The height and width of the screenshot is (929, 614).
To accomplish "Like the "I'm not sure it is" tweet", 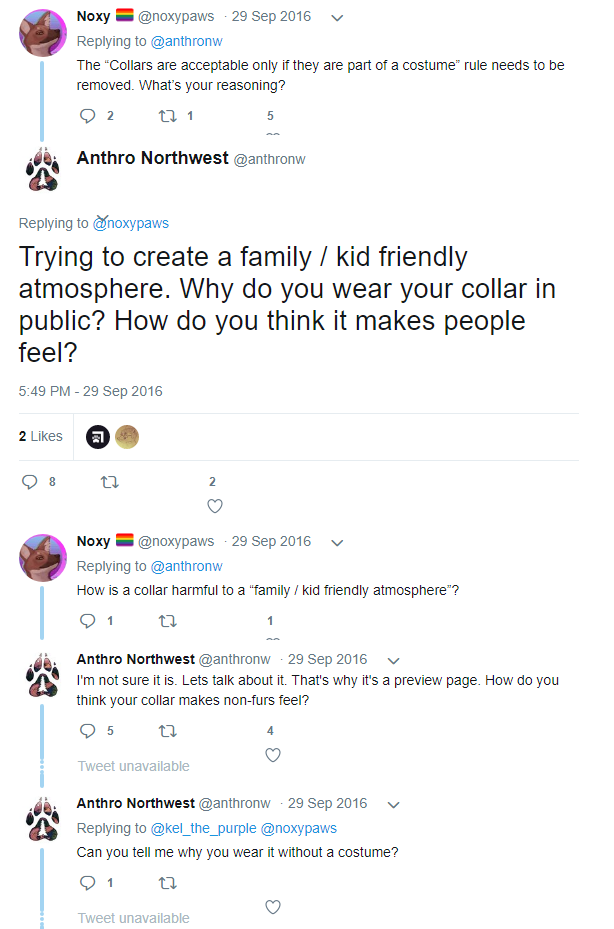I will (x=272, y=755).
